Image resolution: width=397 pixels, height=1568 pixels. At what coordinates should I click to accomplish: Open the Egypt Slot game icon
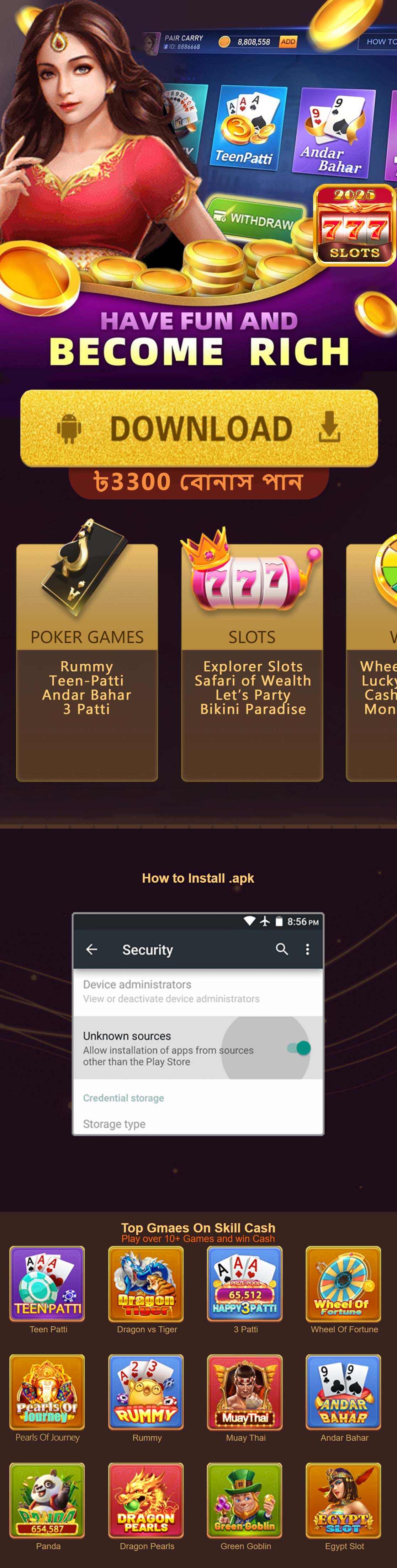coord(343,1500)
